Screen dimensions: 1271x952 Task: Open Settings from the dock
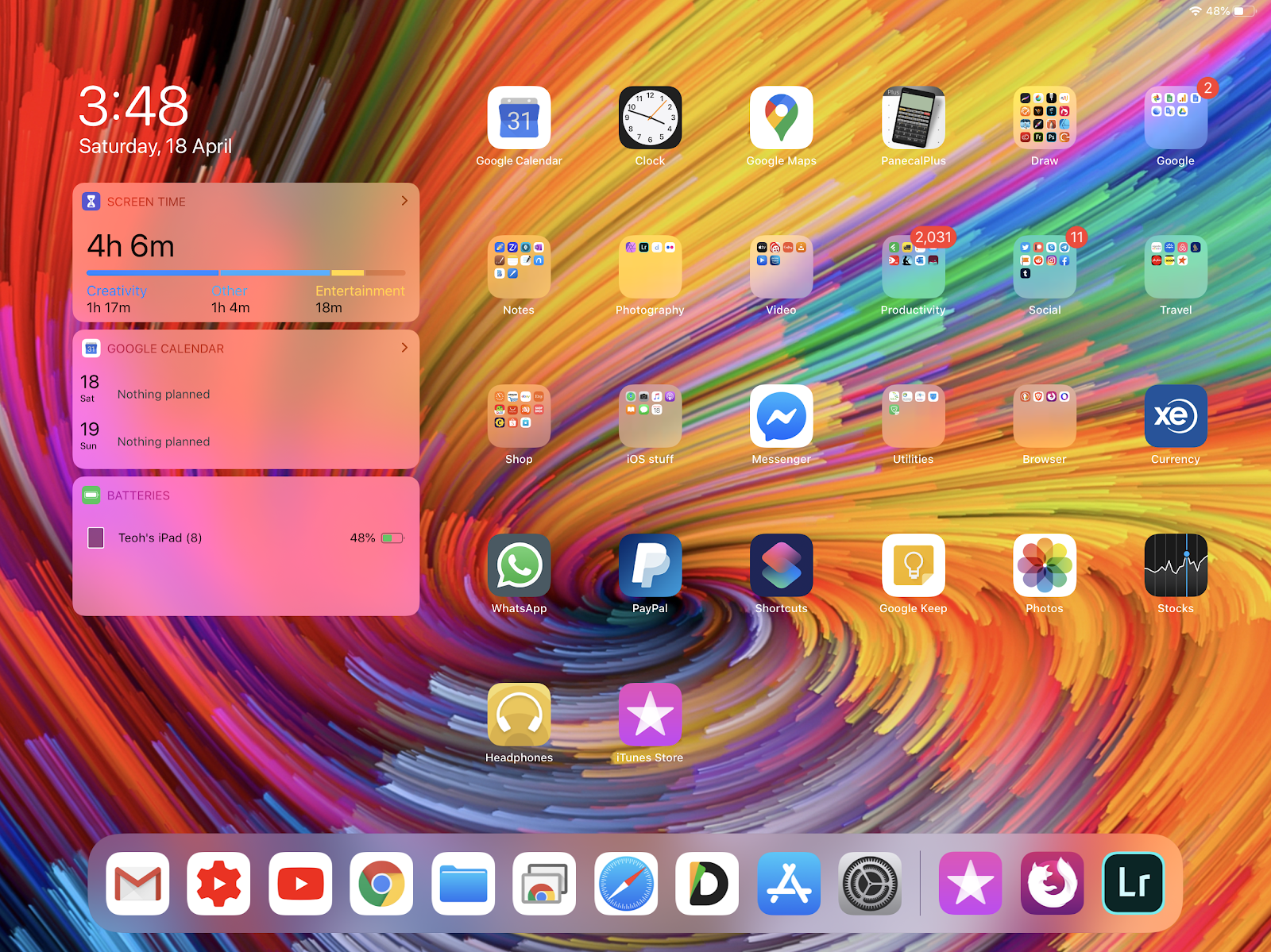tap(870, 884)
